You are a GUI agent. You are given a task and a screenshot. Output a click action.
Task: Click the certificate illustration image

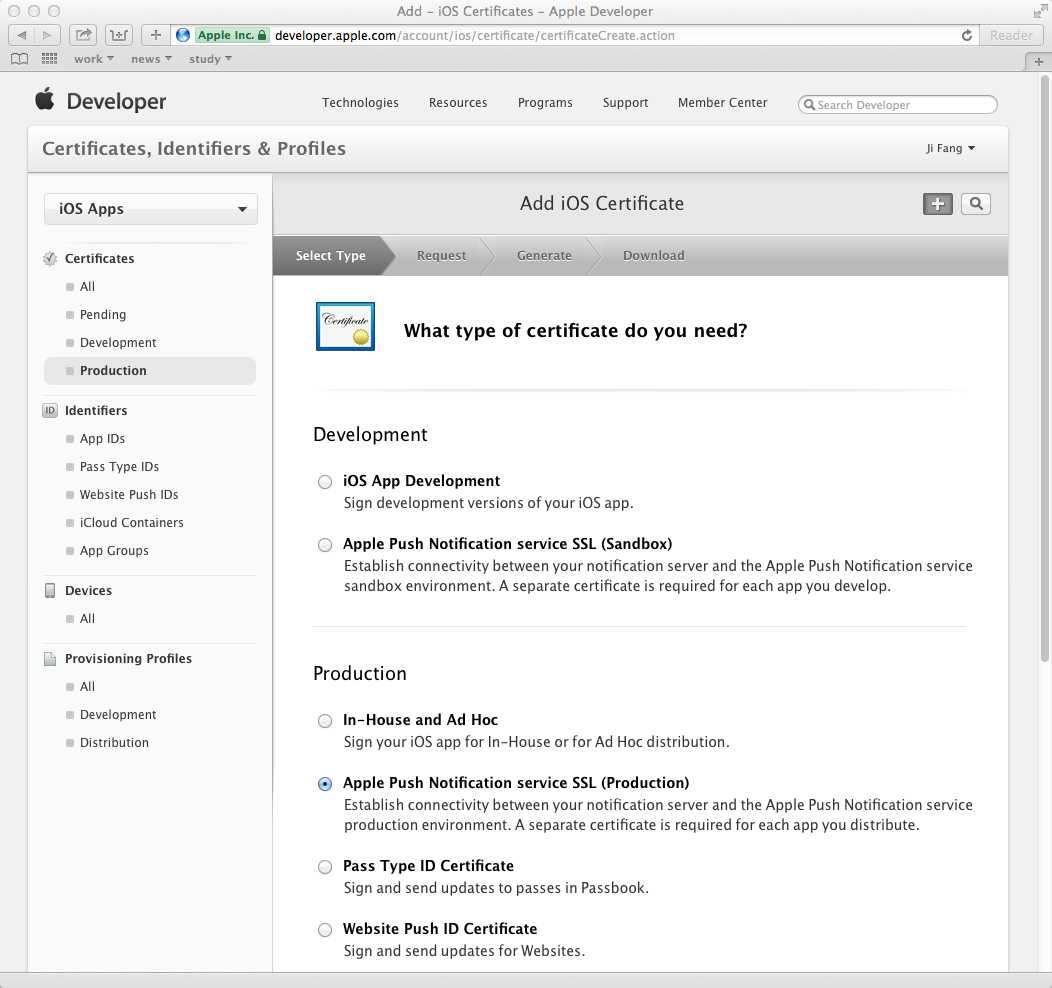coord(346,327)
